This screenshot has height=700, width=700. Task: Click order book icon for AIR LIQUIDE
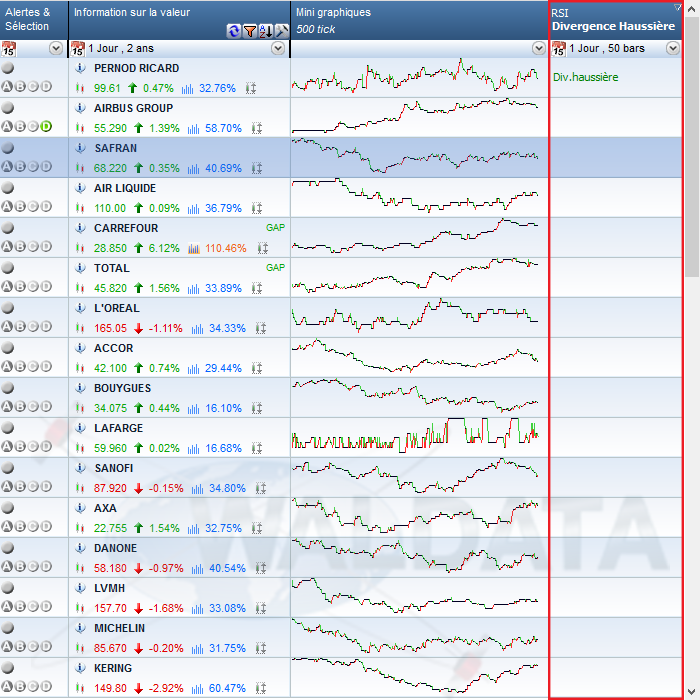[257, 208]
